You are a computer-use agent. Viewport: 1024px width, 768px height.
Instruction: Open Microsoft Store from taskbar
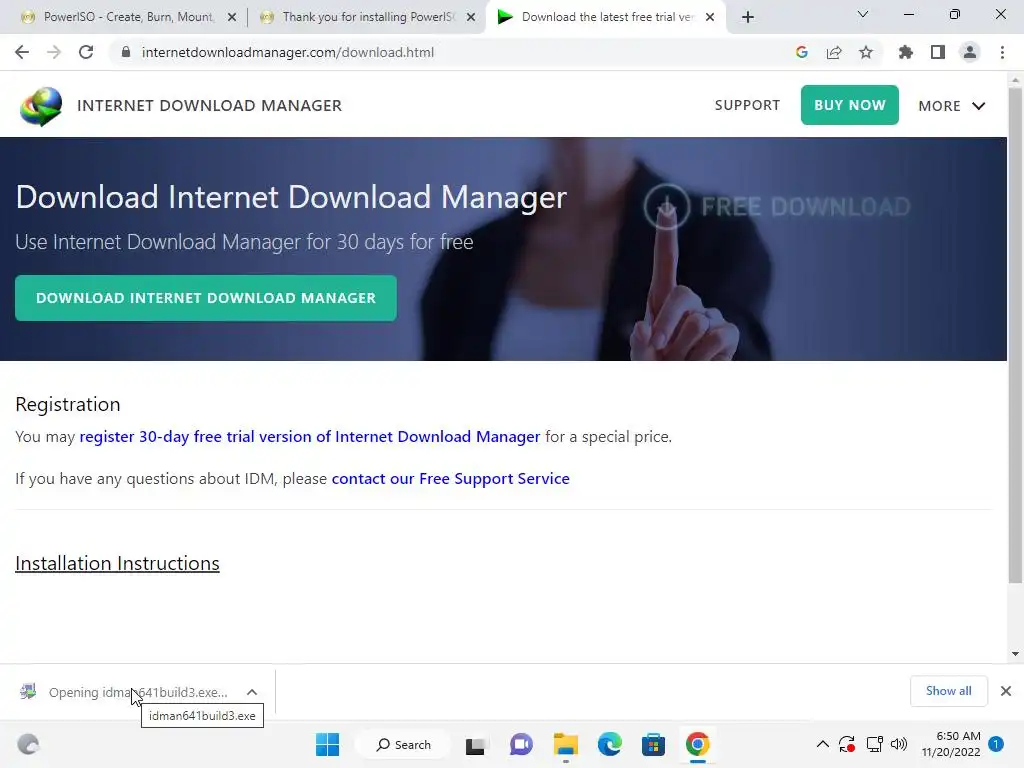tap(653, 744)
